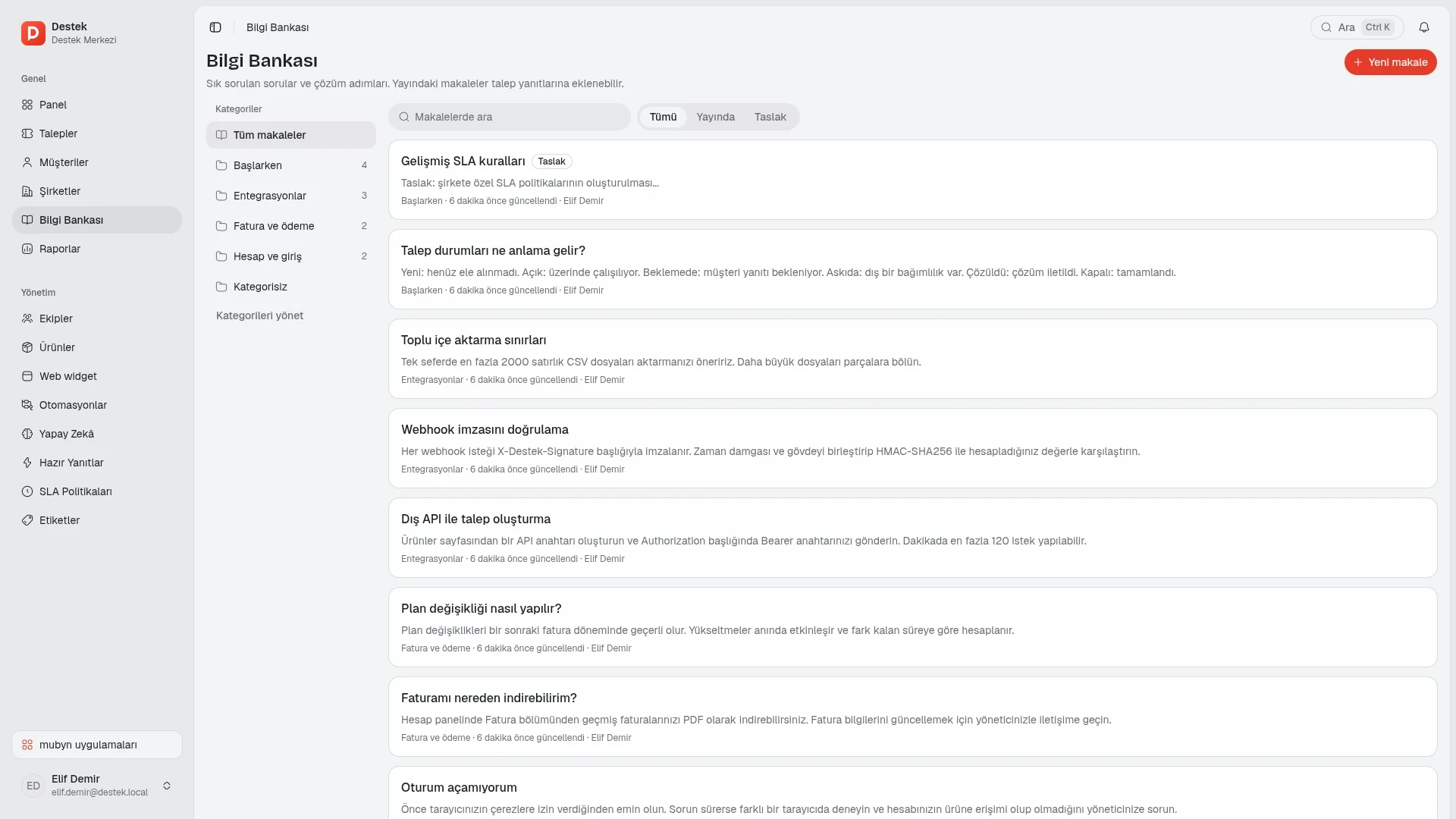This screenshot has height=819, width=1456.
Task: Toggle the sidebar panel icon
Action: 215,27
